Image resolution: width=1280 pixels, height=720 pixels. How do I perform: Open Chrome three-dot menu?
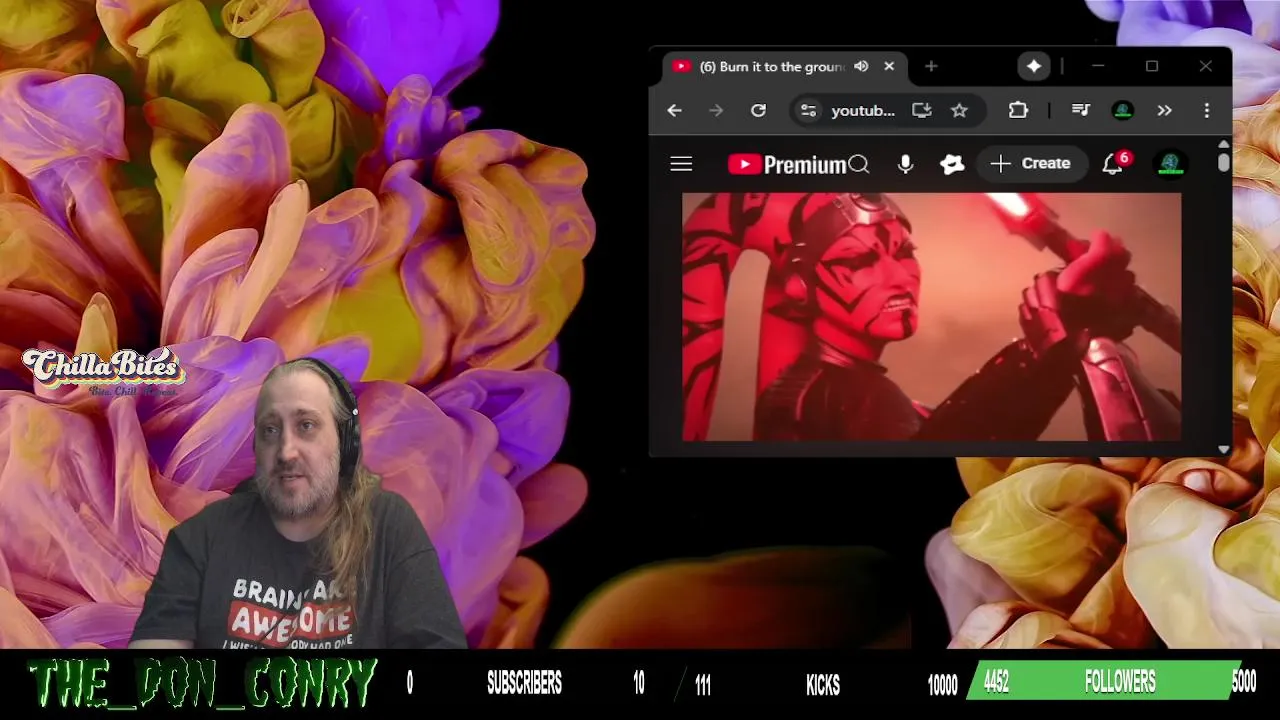1207,111
